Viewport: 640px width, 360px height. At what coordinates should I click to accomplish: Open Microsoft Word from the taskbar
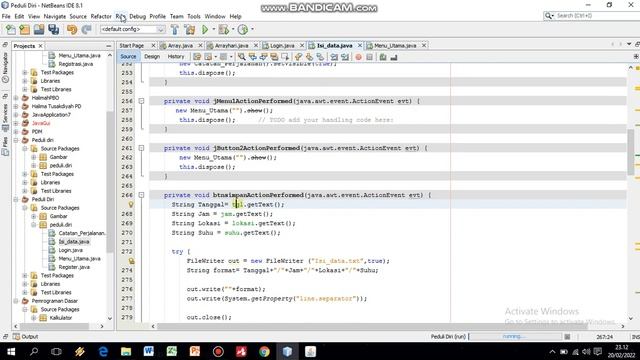point(149,351)
